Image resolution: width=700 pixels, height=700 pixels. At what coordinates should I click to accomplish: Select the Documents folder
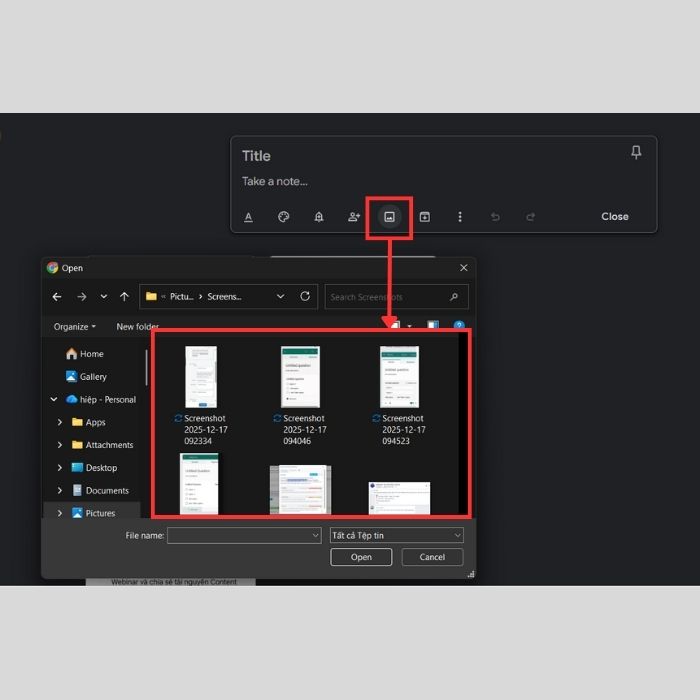(100, 491)
